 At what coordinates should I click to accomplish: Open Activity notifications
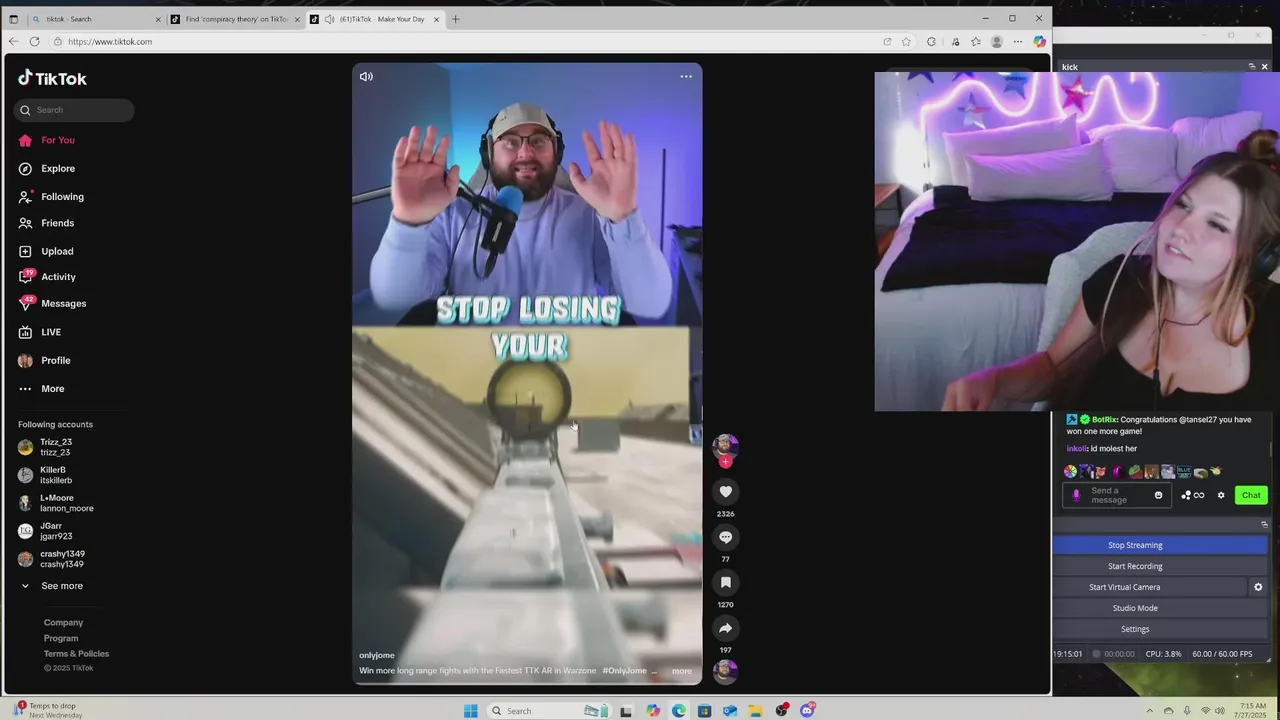coord(58,277)
